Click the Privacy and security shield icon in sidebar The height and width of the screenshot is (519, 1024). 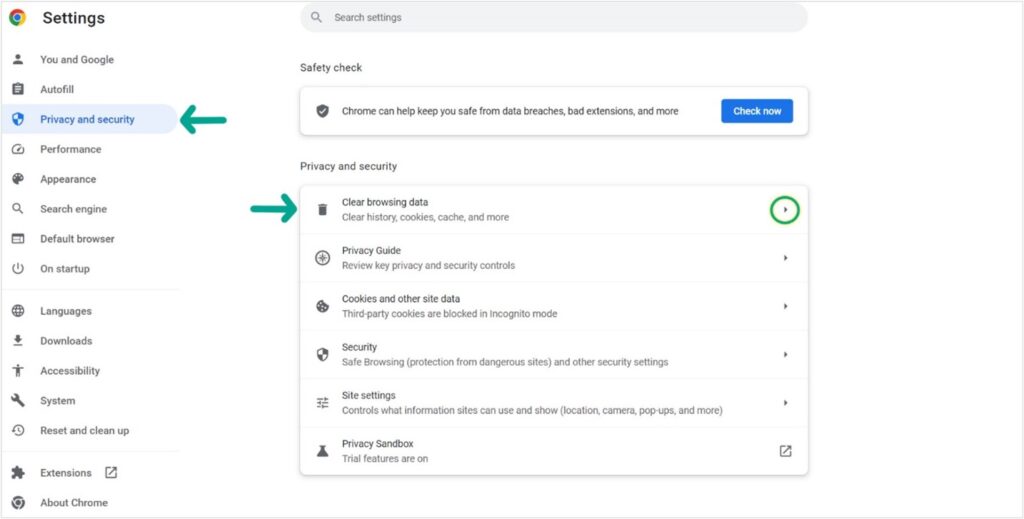coord(18,119)
